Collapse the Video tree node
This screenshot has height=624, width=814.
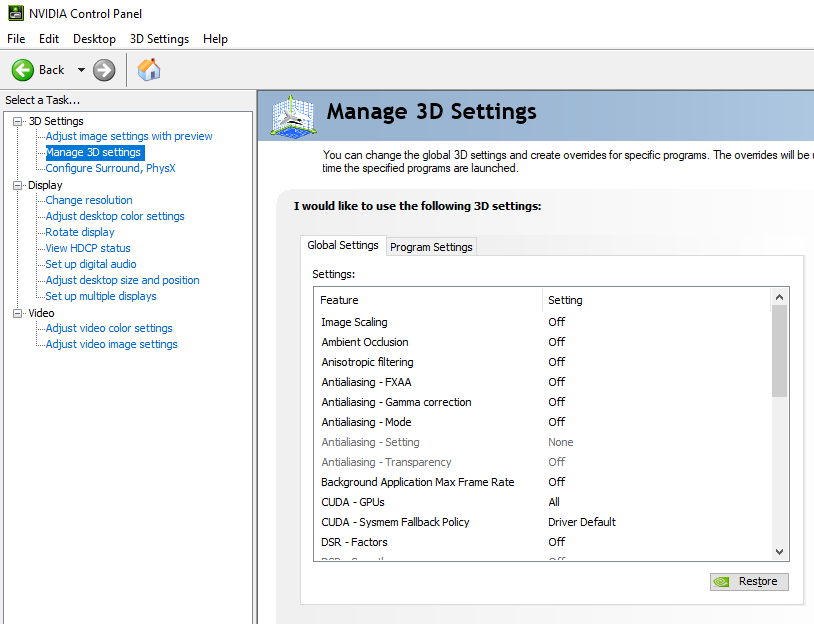(x=18, y=313)
